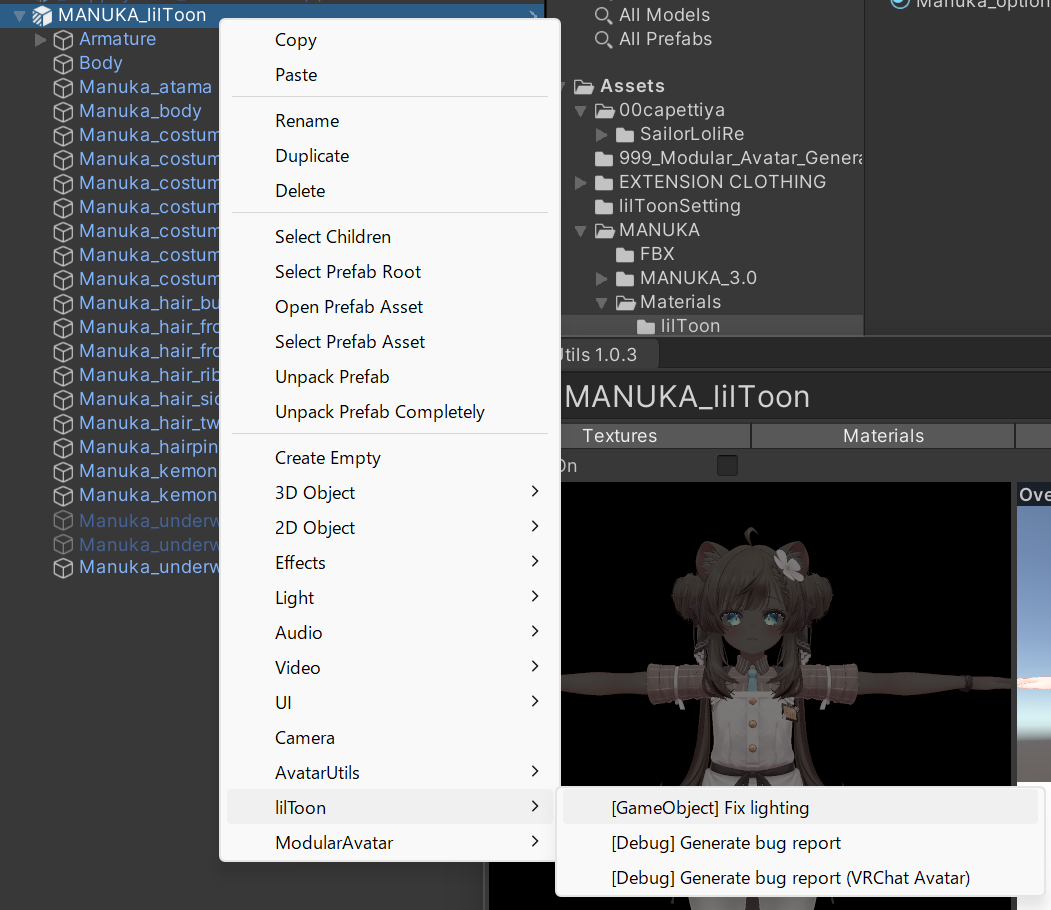Open the ModularAvatar submenu

pos(389,842)
